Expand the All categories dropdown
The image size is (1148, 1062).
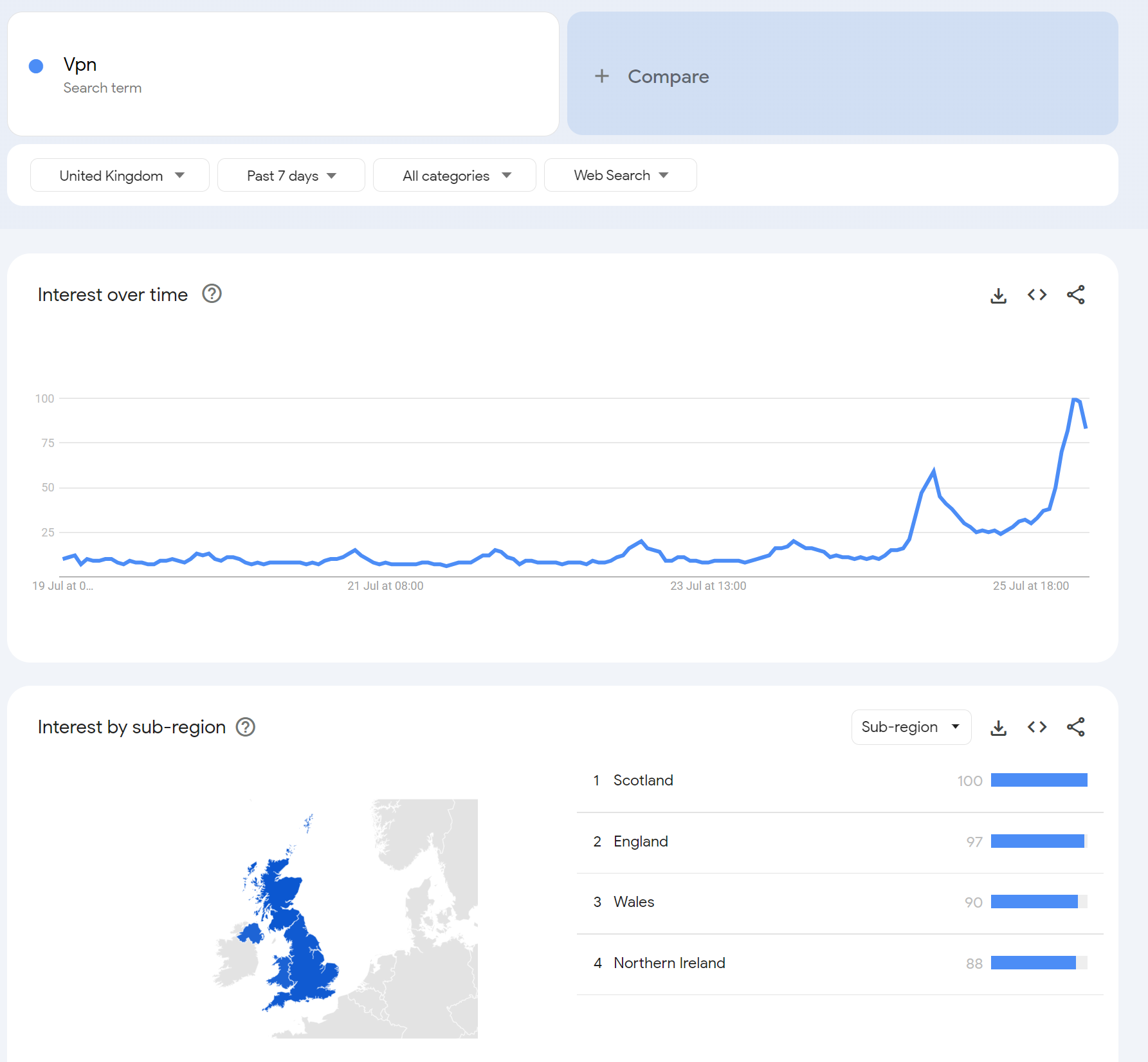tap(455, 175)
